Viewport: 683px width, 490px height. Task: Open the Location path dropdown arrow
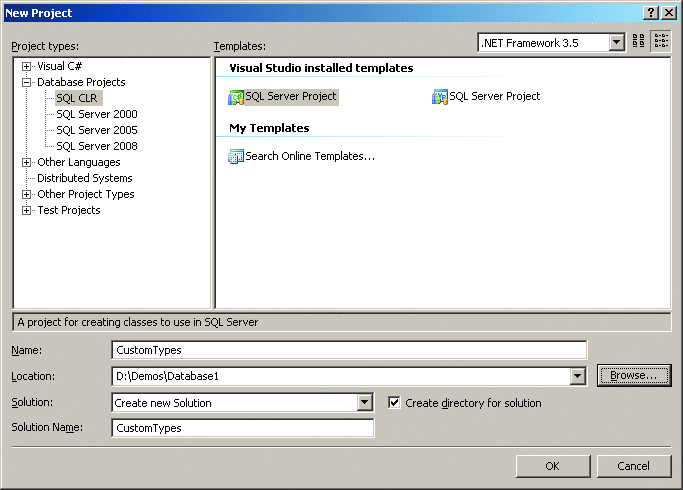tap(578, 376)
